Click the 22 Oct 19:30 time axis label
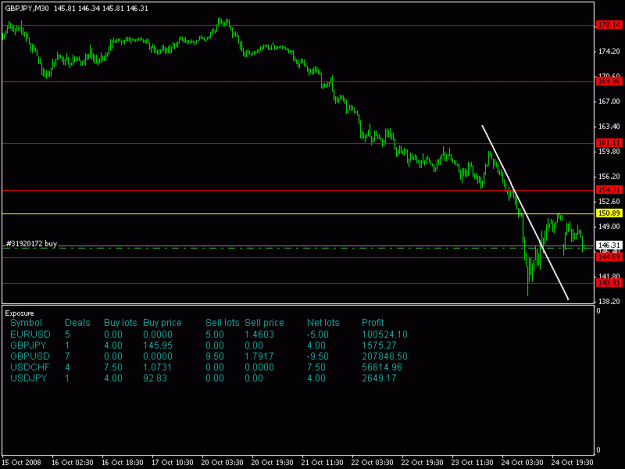The image size is (625, 469). pyautogui.click(x=422, y=462)
